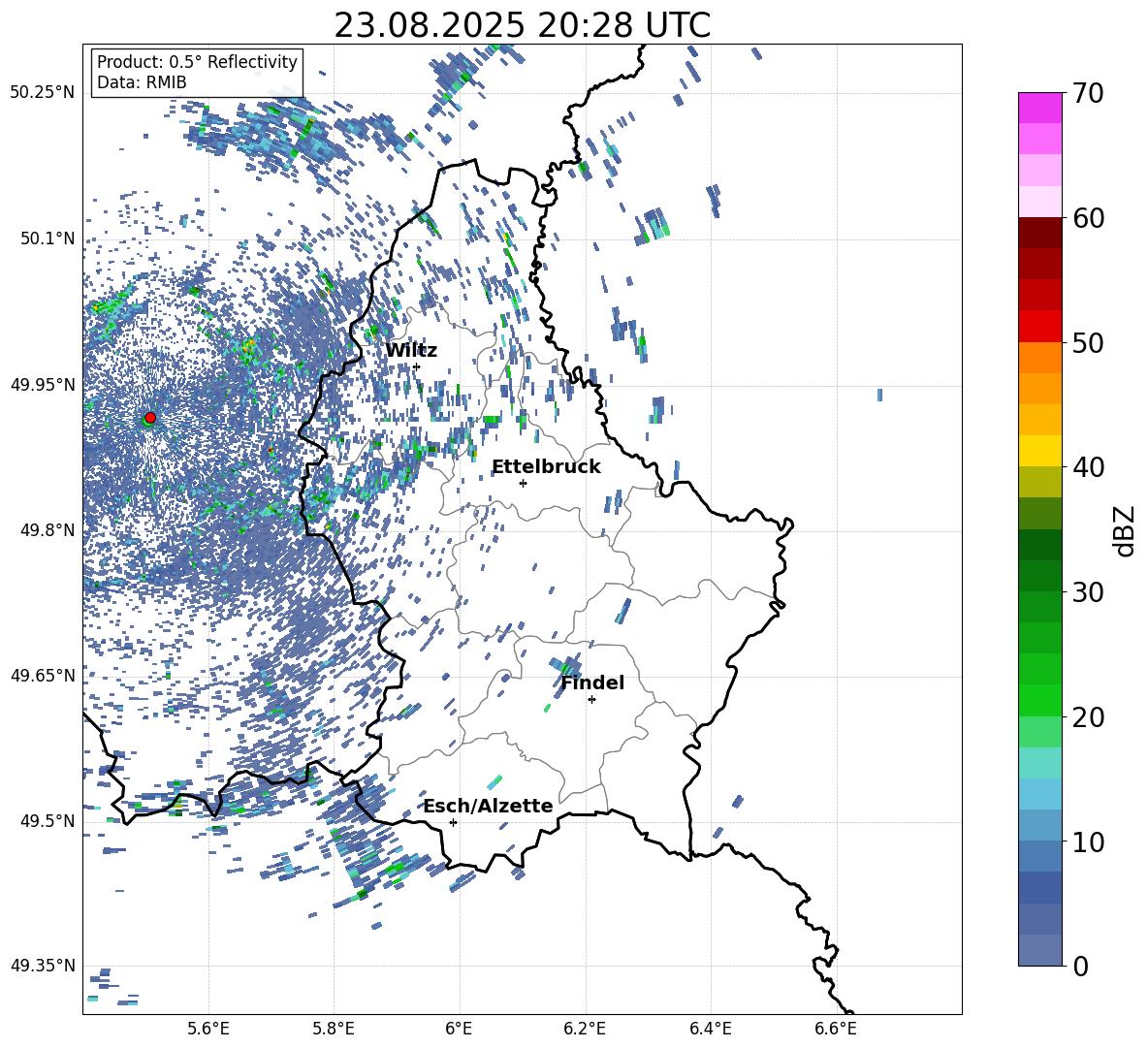Click the dark red 60 dBZ color band
This screenshot has width=1148, height=1048.
[1039, 233]
